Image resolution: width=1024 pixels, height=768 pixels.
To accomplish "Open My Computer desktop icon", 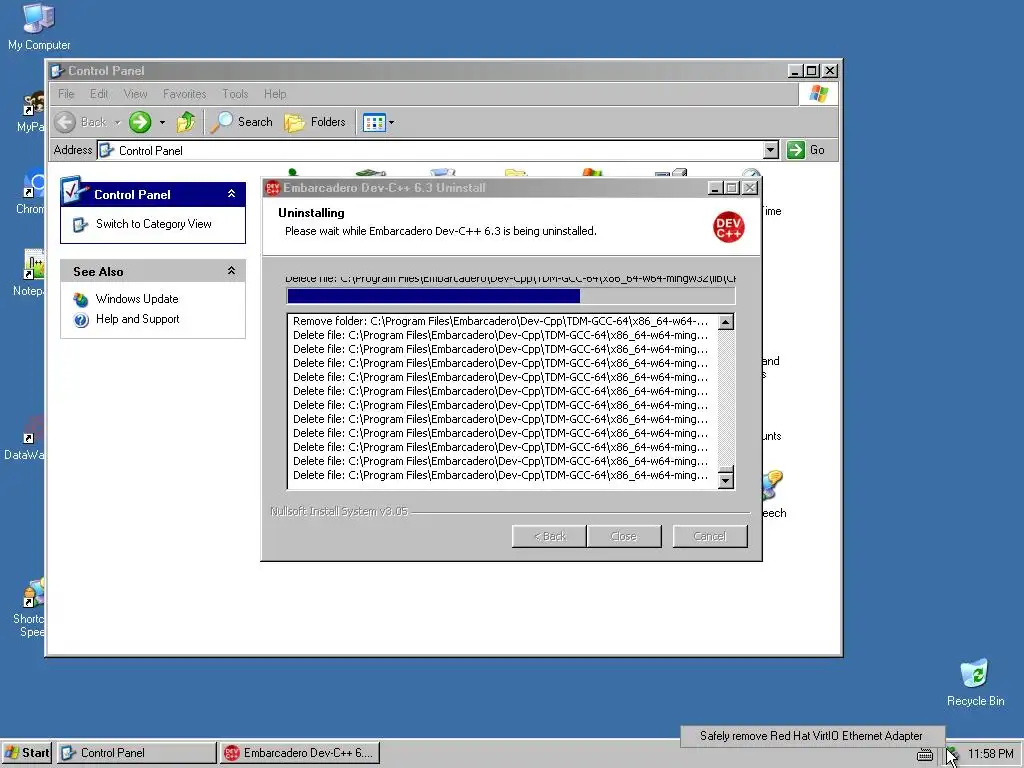I will pyautogui.click(x=39, y=26).
